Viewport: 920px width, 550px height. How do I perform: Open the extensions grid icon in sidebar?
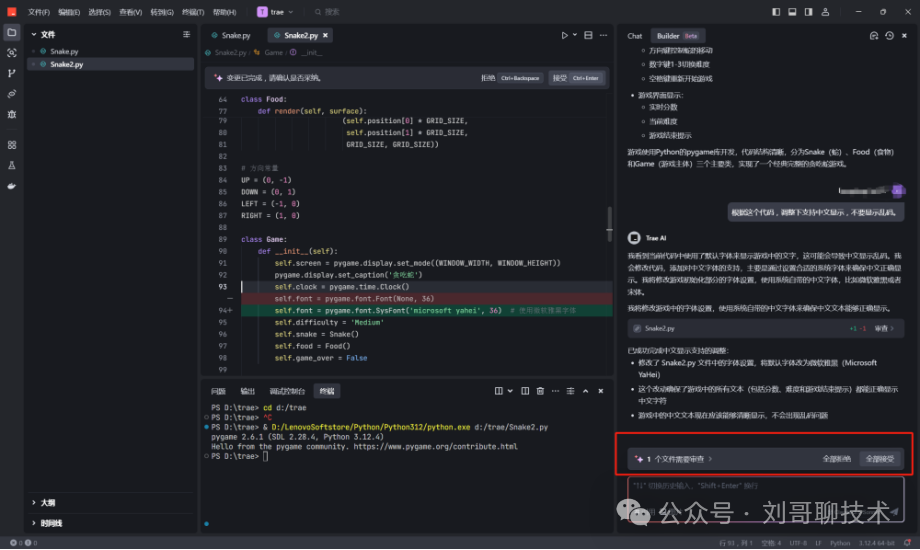[x=12, y=145]
